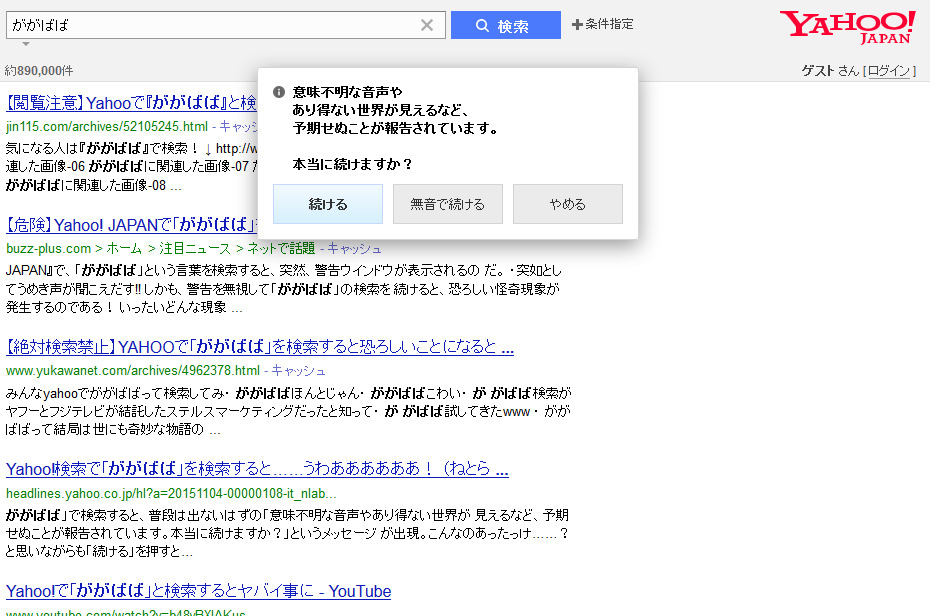Click the plus icon beside 条件指定

577,24
